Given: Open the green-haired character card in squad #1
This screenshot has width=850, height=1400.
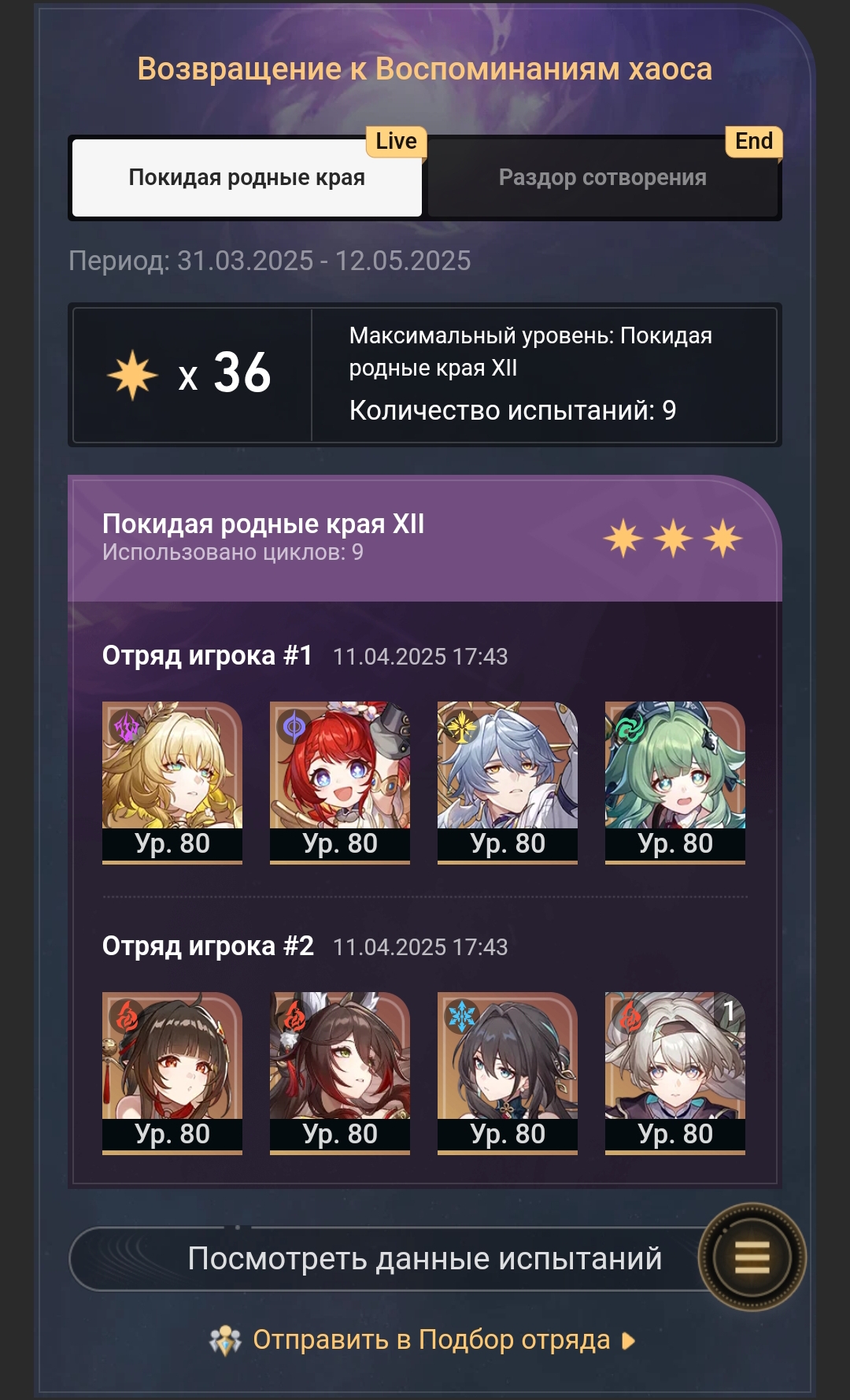Looking at the screenshot, I should (x=675, y=783).
